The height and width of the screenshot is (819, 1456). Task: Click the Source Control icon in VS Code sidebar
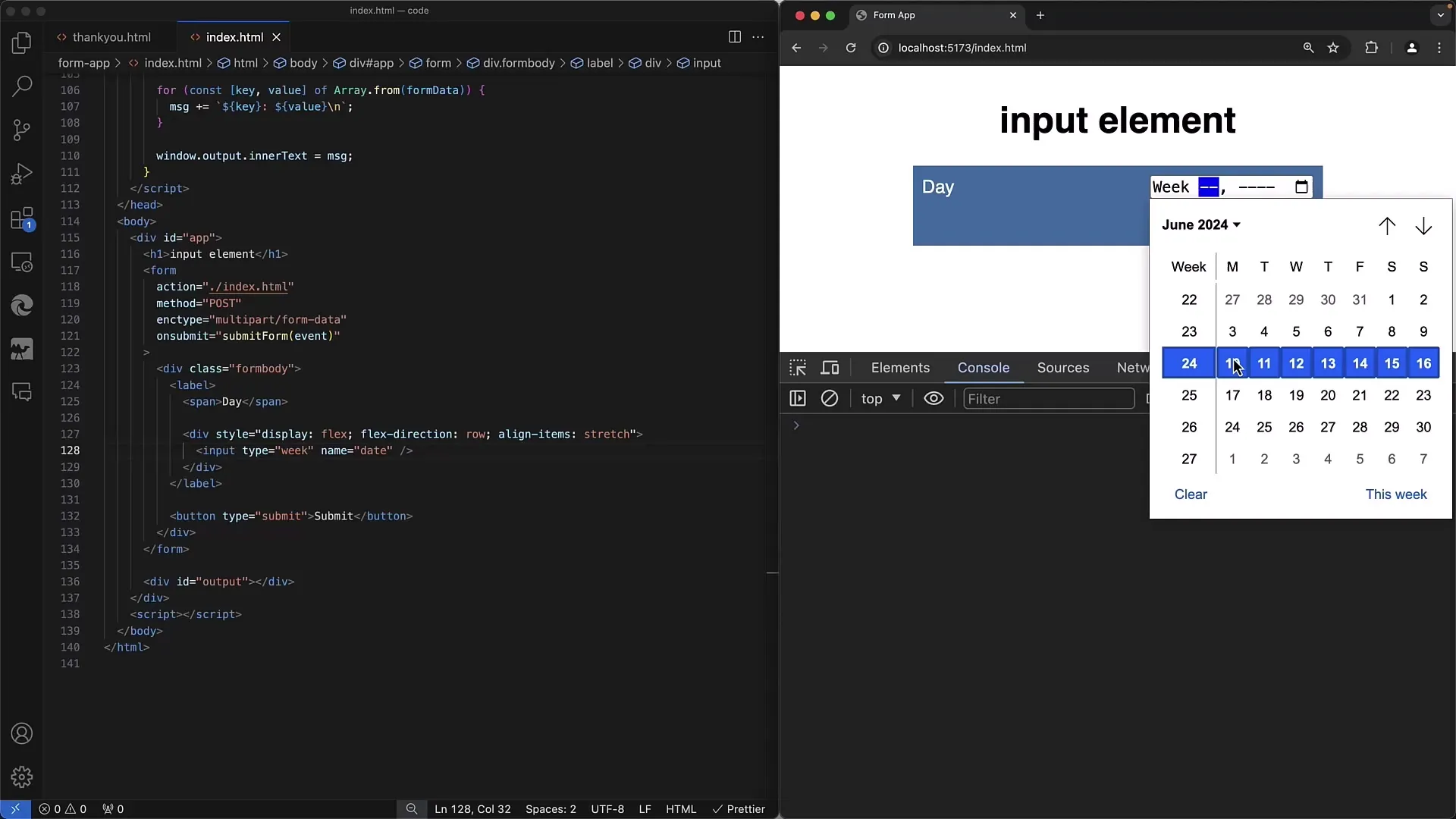22,131
